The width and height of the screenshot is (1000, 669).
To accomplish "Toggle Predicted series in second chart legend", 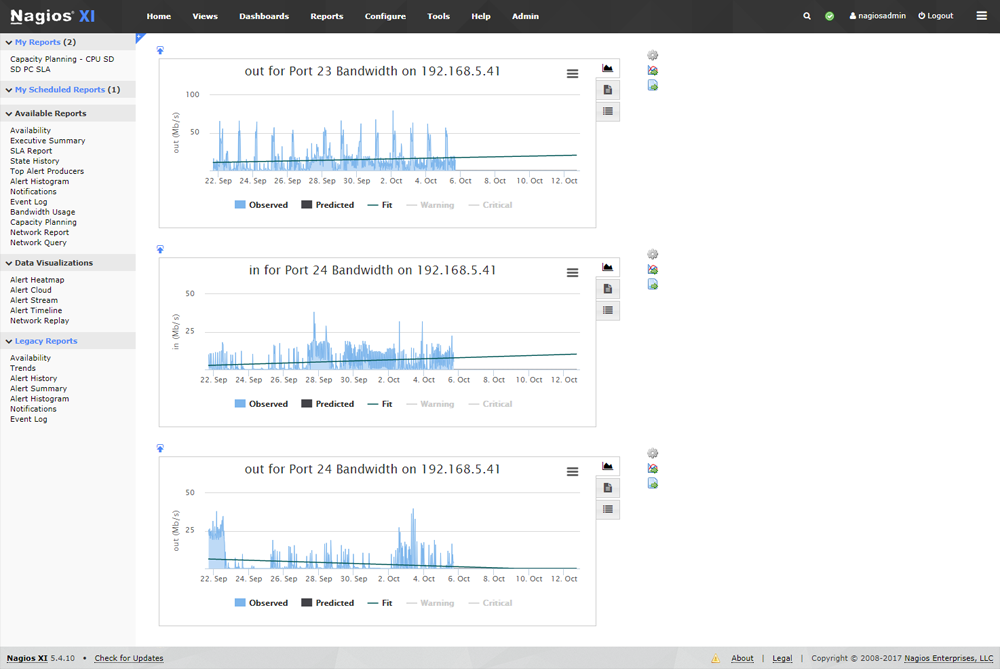I will click(328, 404).
